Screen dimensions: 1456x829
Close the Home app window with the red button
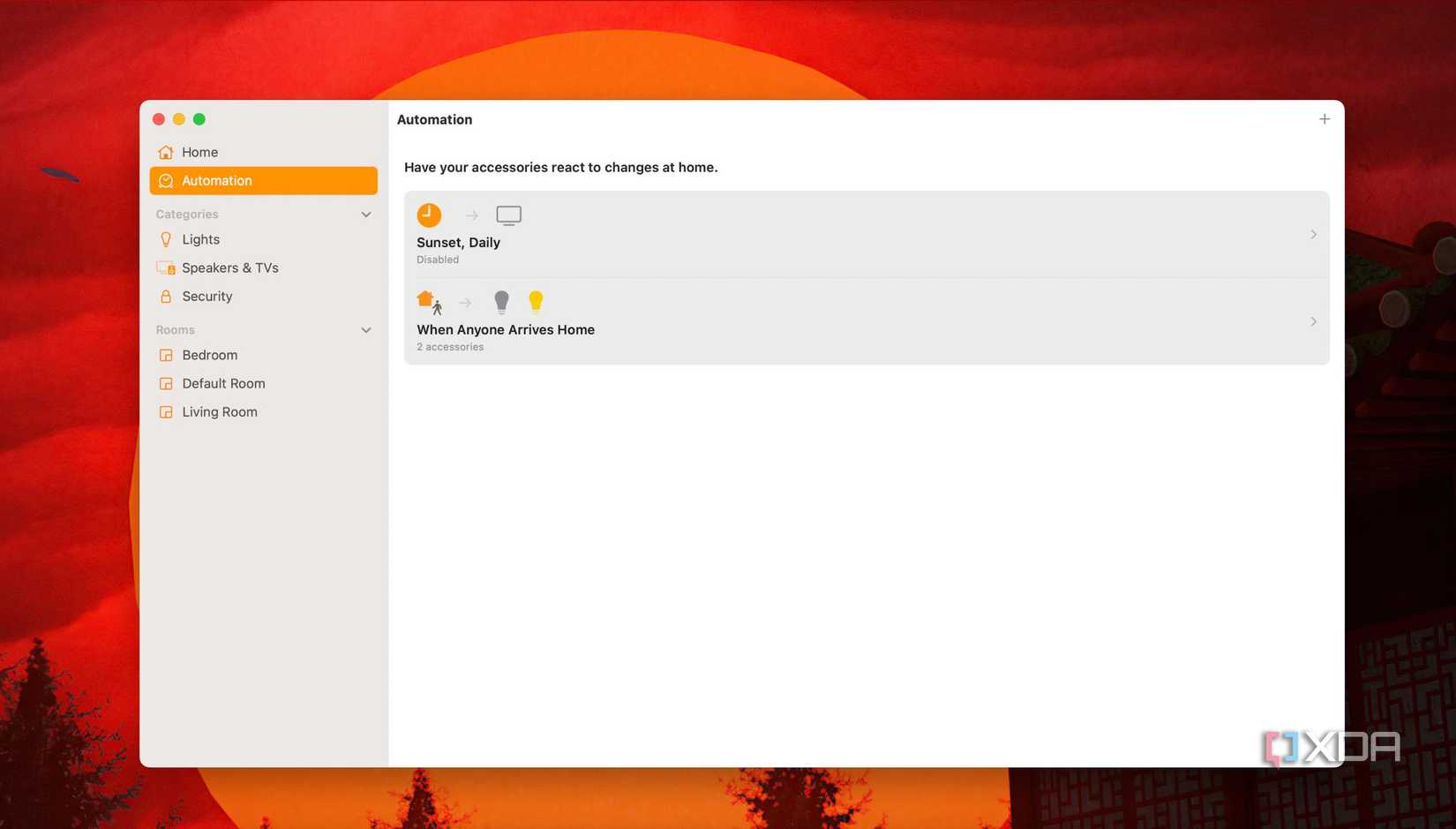point(159,119)
